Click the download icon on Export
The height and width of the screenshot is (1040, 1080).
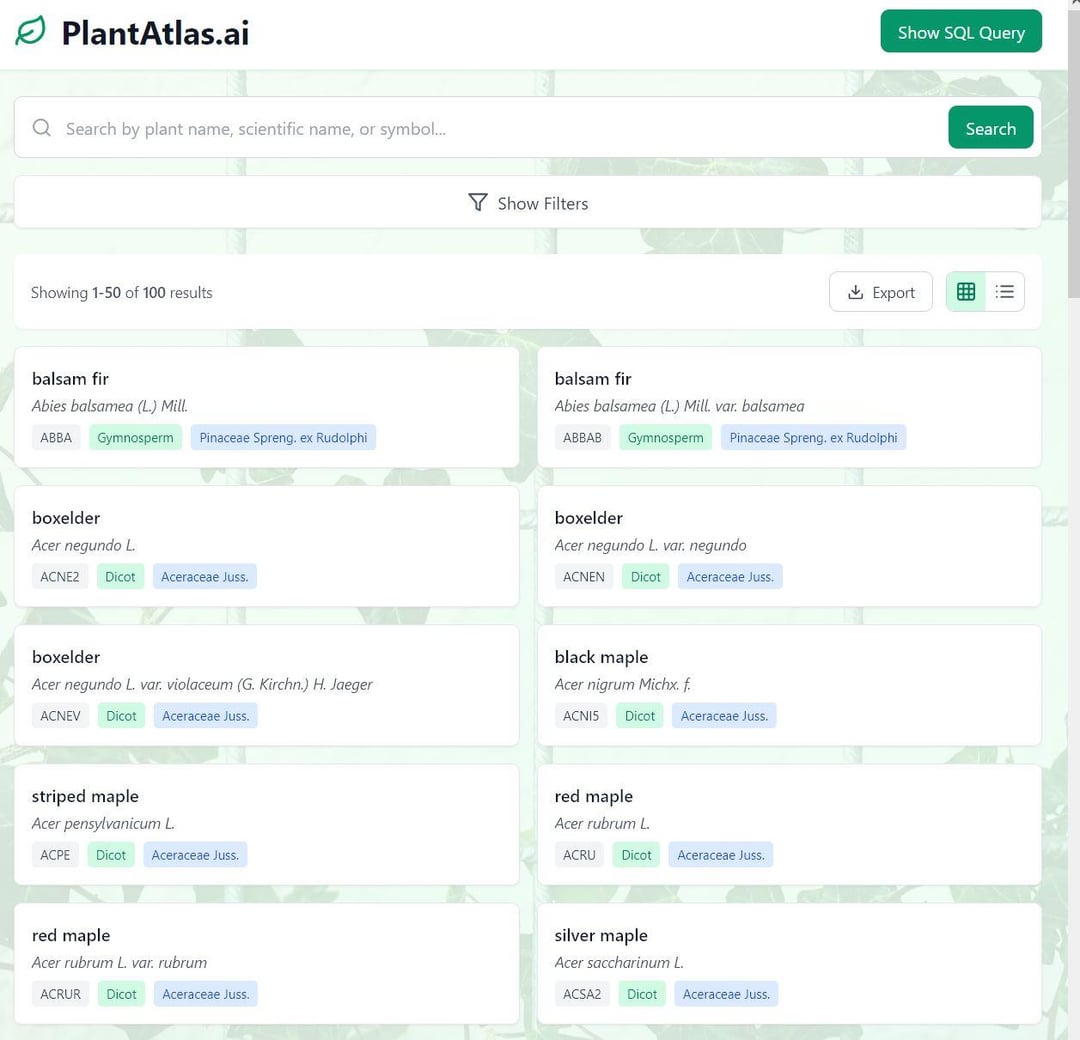tap(855, 292)
